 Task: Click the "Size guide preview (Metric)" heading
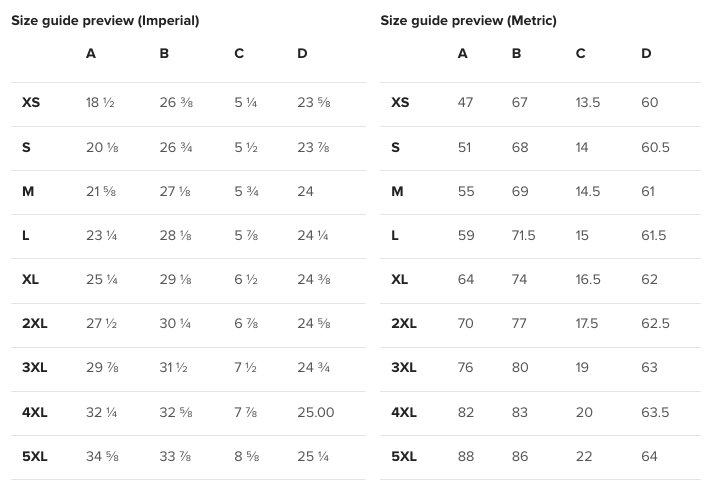[468, 21]
